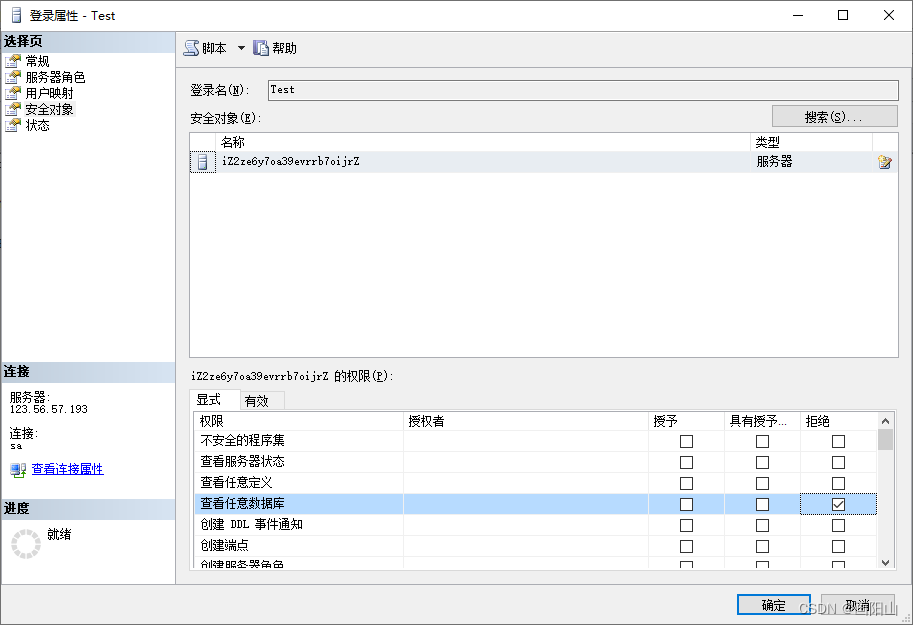Click the 授权者 column header
Screen dimensions: 913x625
pos(526,421)
